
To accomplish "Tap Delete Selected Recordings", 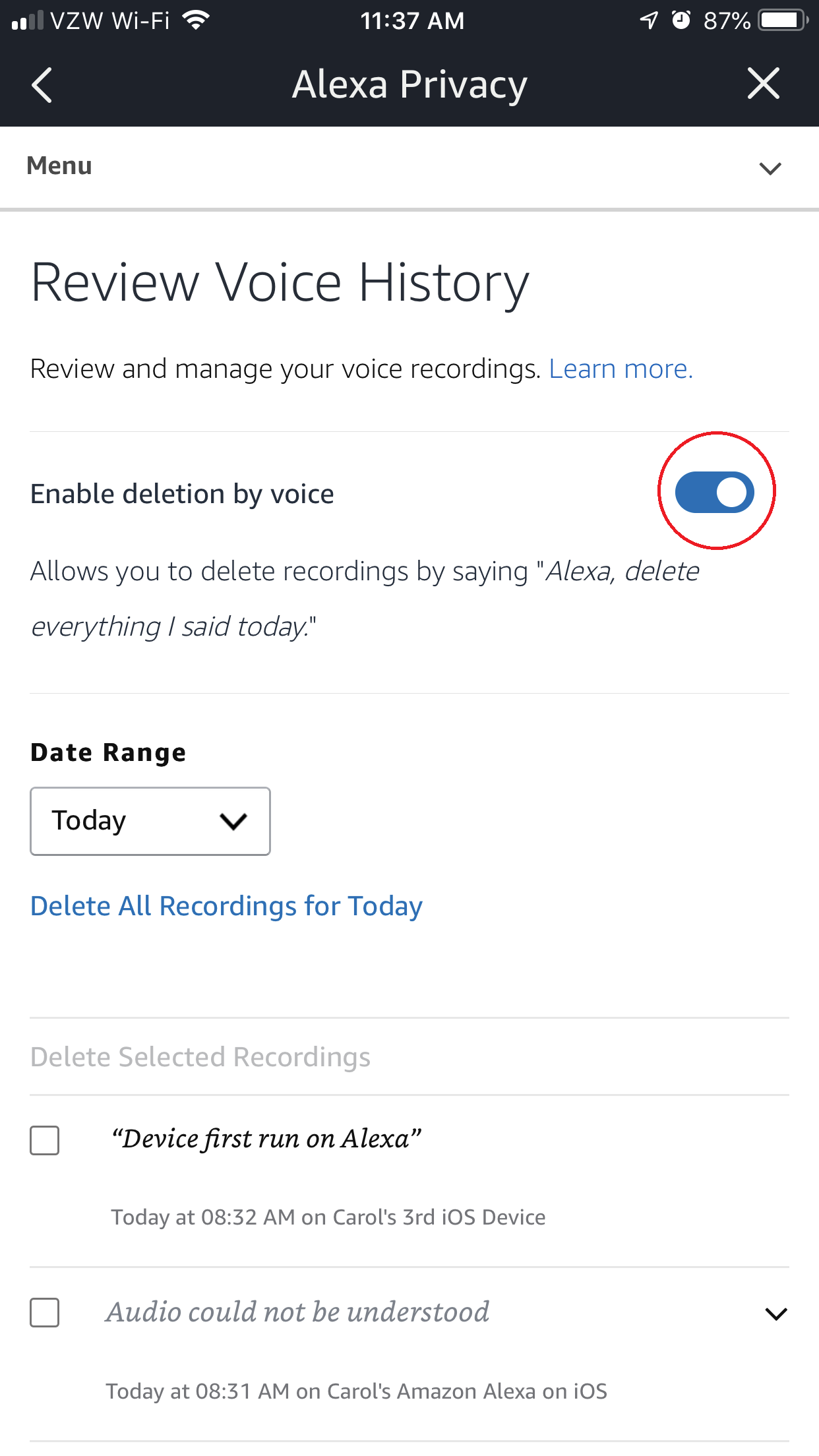I will pos(200,1056).
